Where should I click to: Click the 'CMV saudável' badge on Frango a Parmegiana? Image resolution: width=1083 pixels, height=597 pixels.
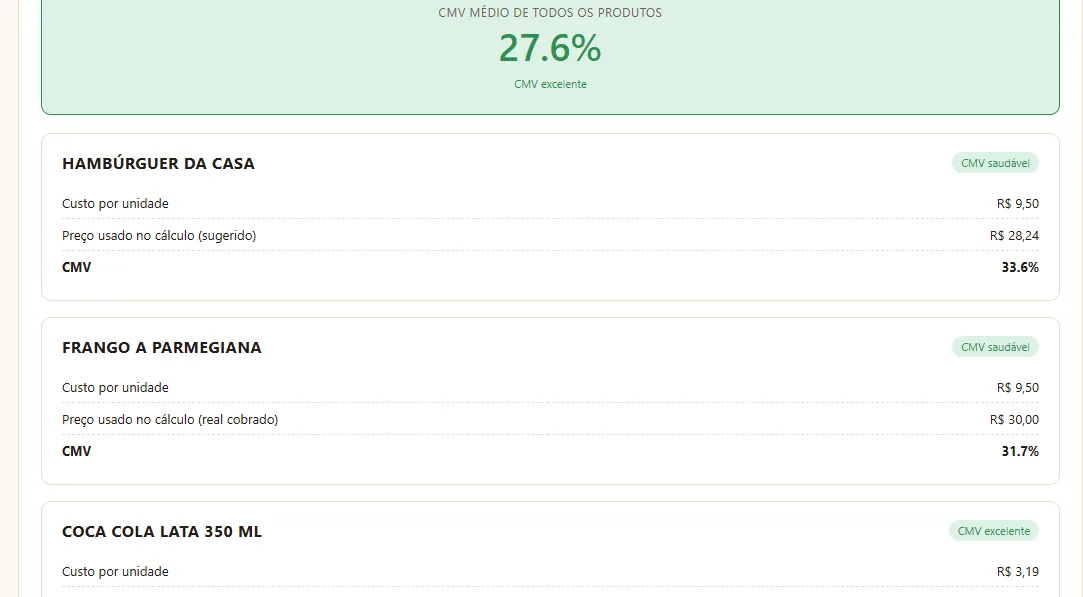click(x=995, y=347)
